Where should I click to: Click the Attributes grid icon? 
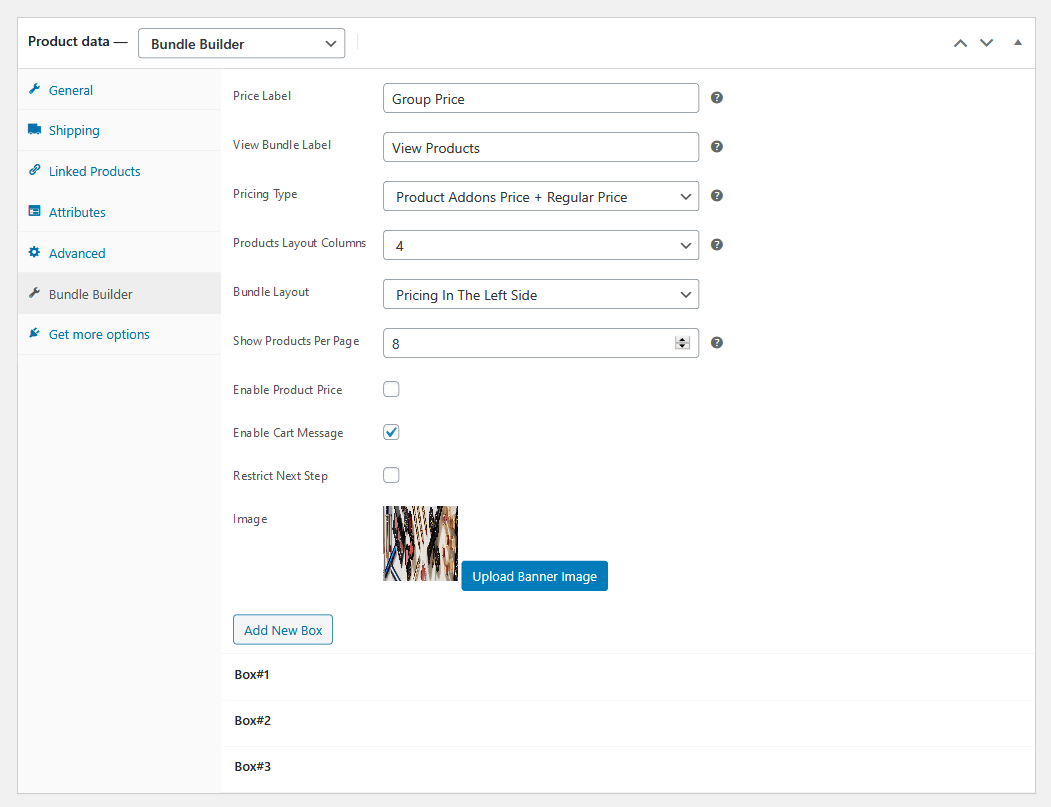click(x=33, y=212)
